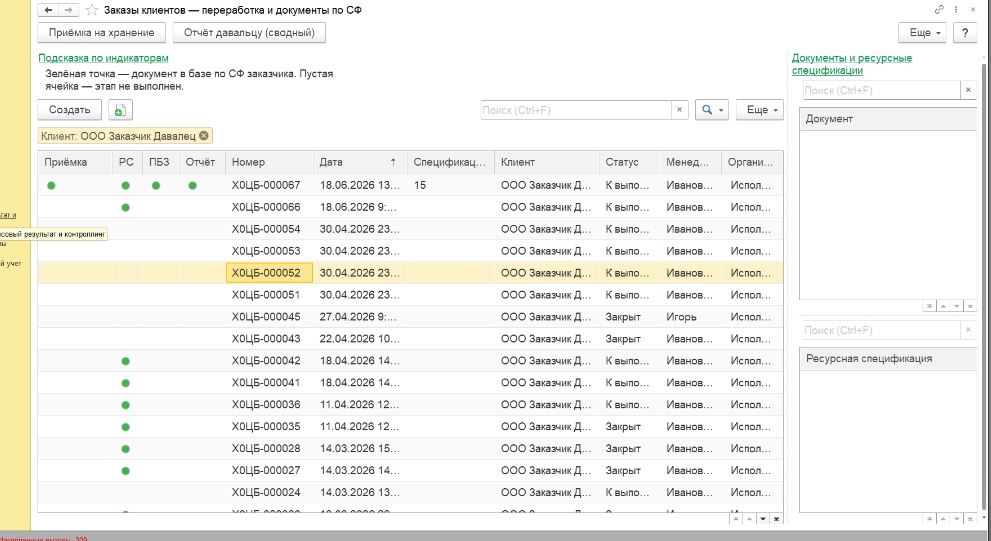Copy the link to this form

pos(939,9)
